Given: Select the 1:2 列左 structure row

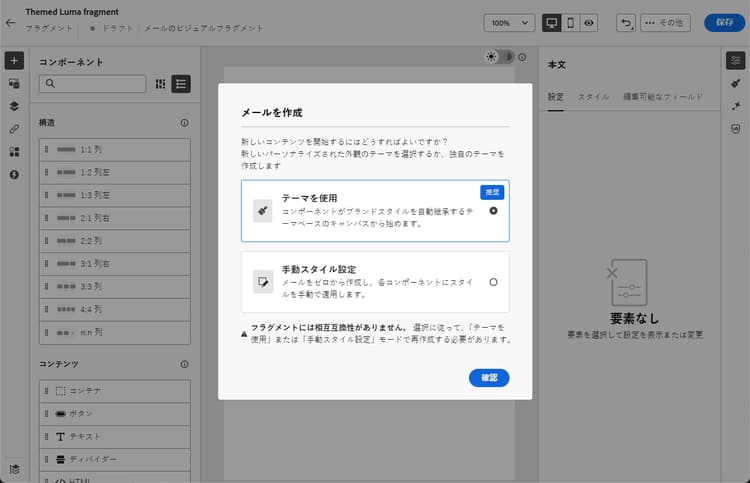Looking at the screenshot, I should [115, 173].
